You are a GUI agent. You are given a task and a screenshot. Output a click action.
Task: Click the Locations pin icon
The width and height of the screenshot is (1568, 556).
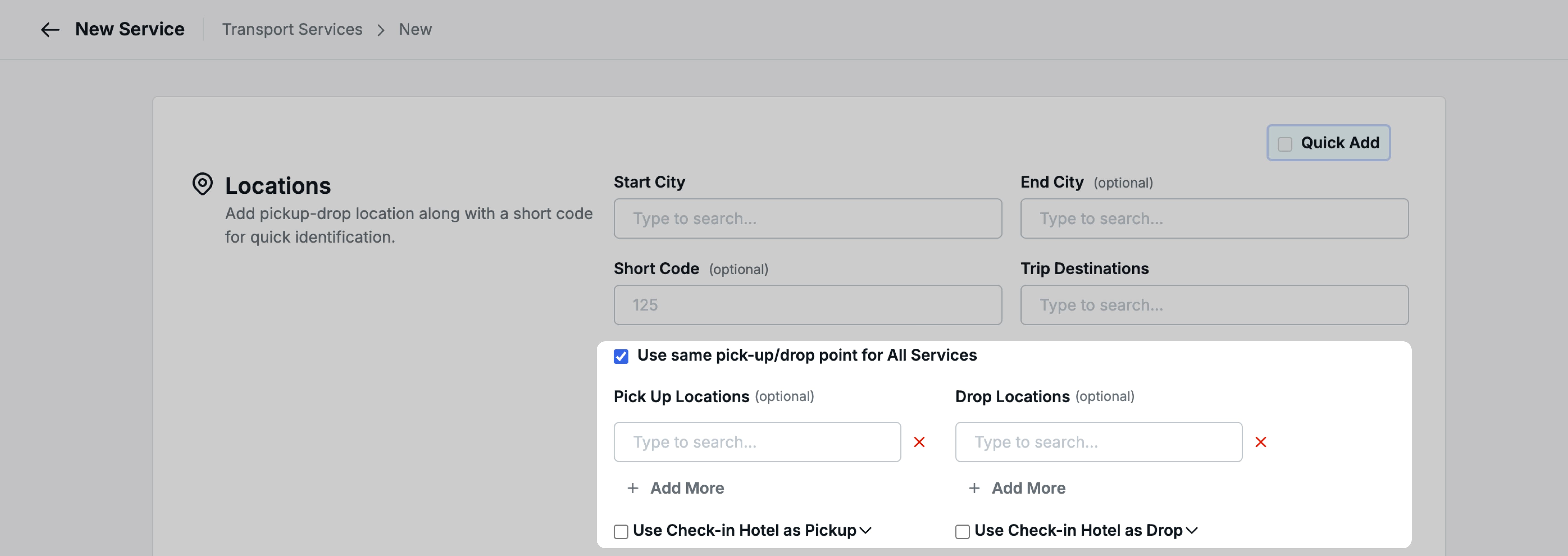point(203,184)
